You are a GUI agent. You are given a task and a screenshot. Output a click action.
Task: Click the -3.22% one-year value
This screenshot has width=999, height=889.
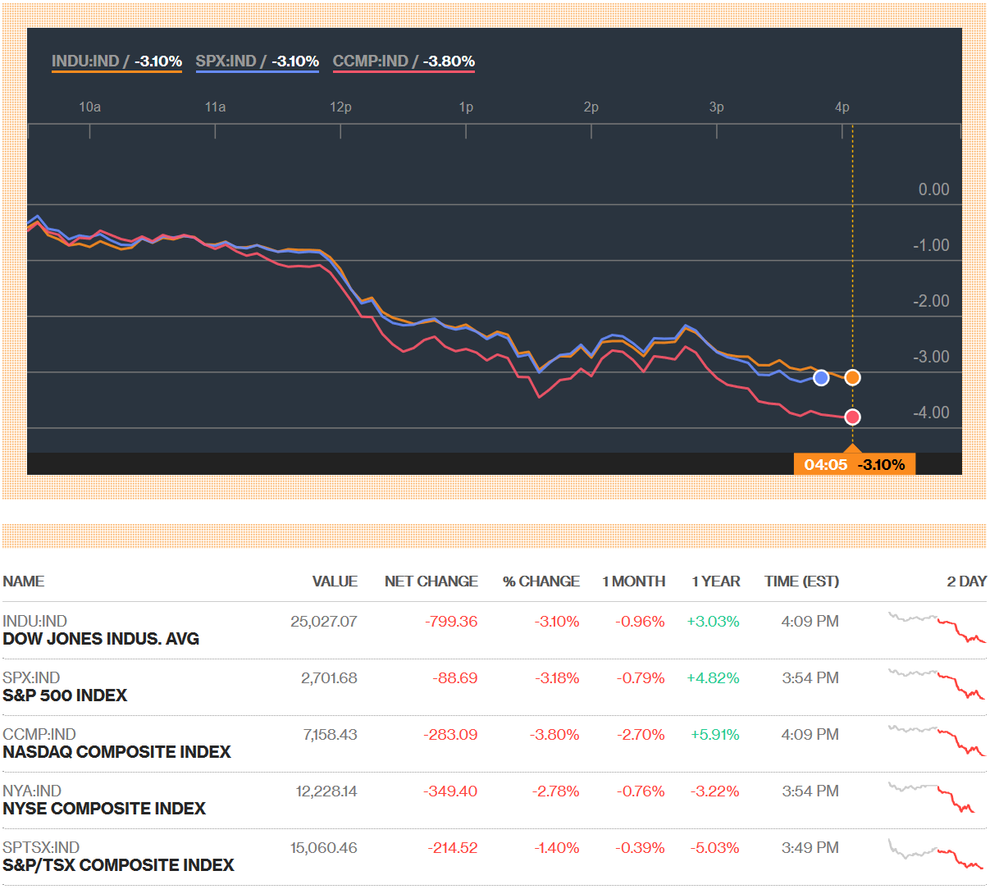pyautogui.click(x=715, y=791)
